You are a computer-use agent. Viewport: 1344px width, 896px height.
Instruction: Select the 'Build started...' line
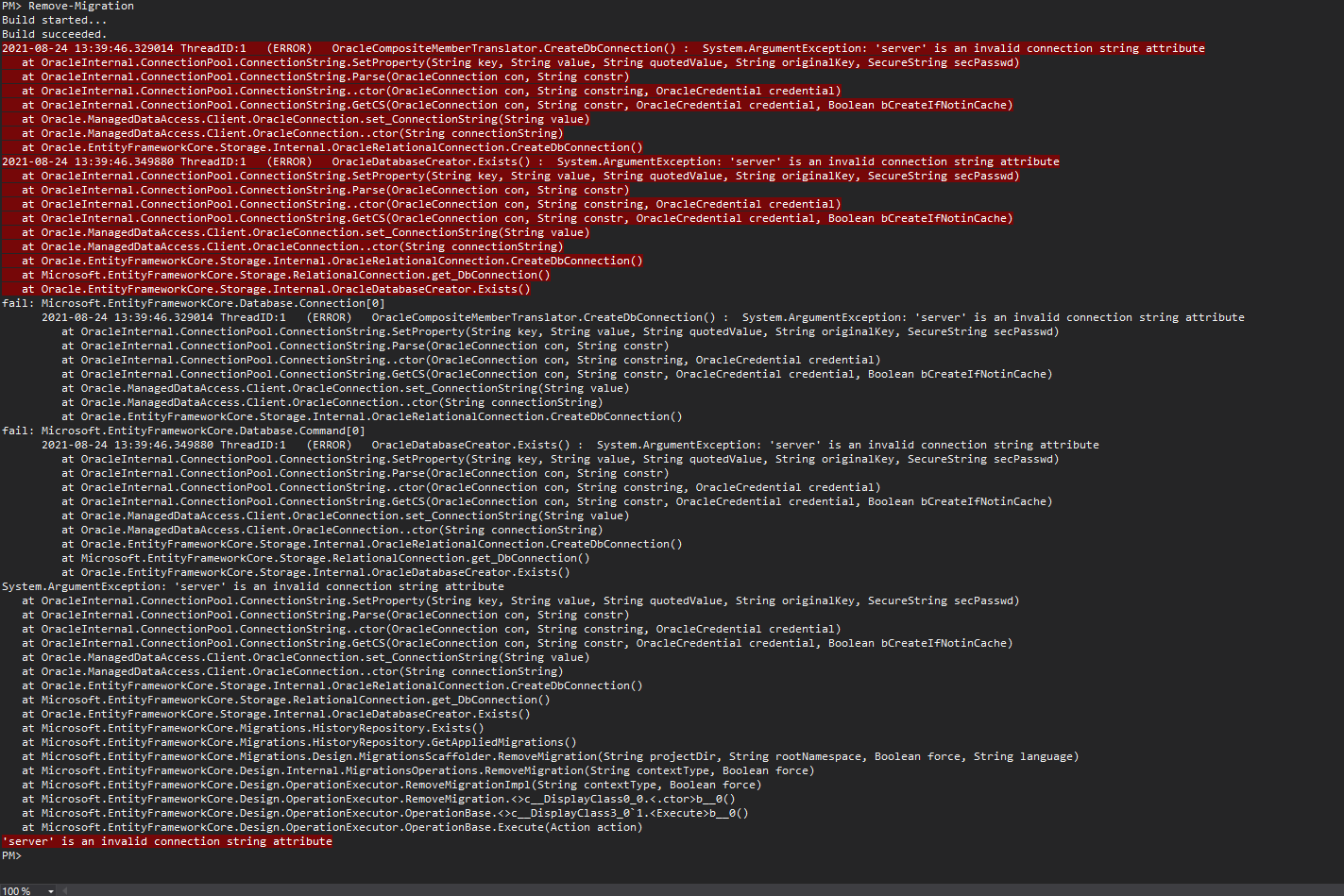55,20
